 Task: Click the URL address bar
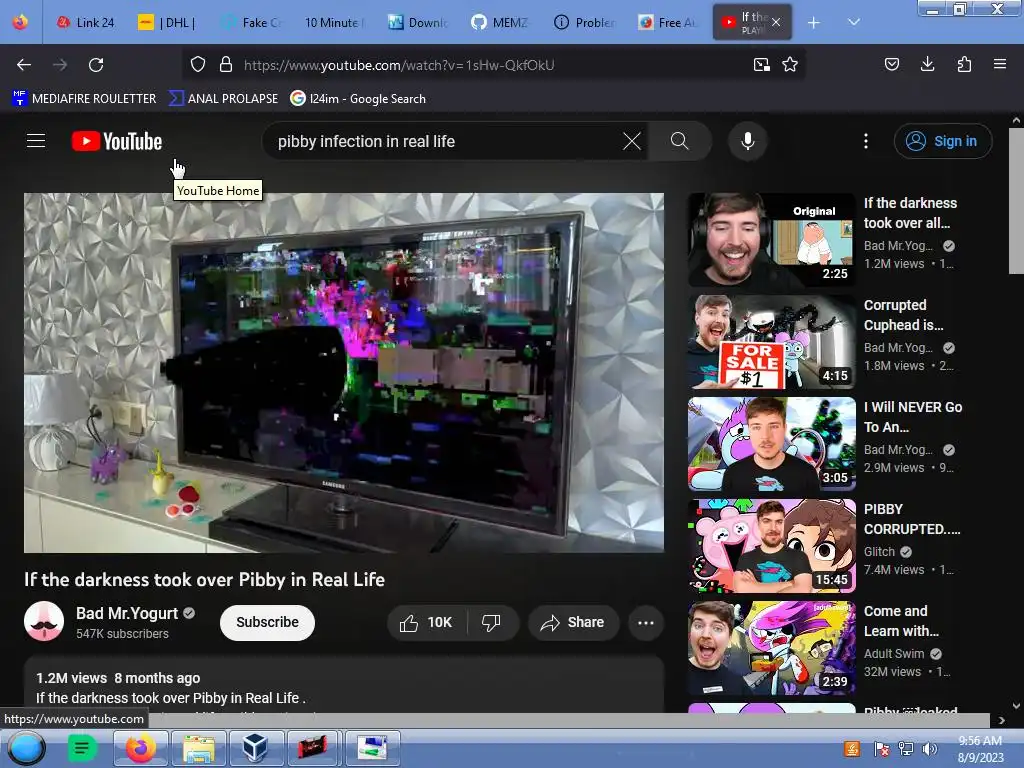(x=493, y=65)
